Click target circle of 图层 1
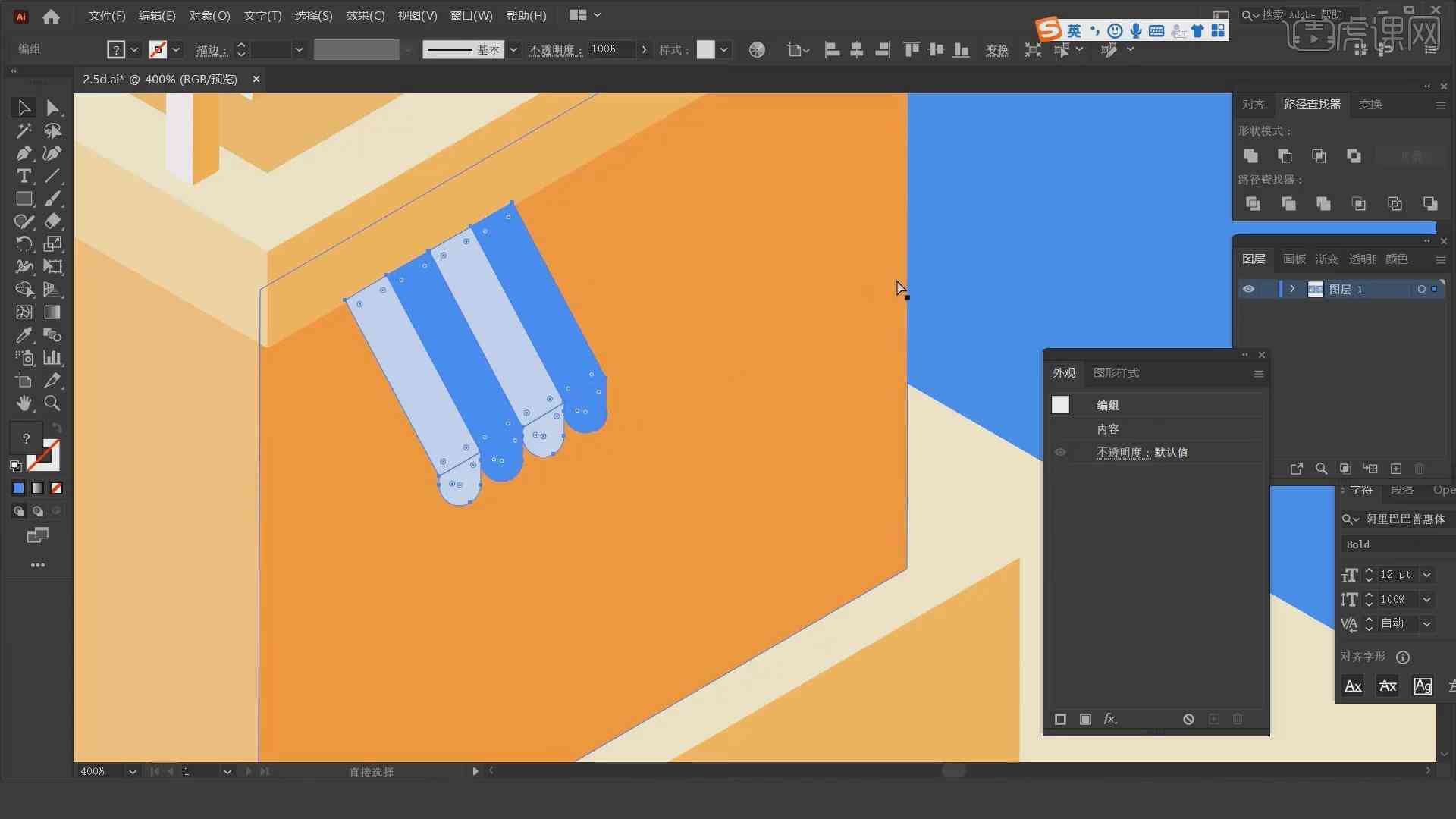The image size is (1456, 819). pyautogui.click(x=1421, y=289)
